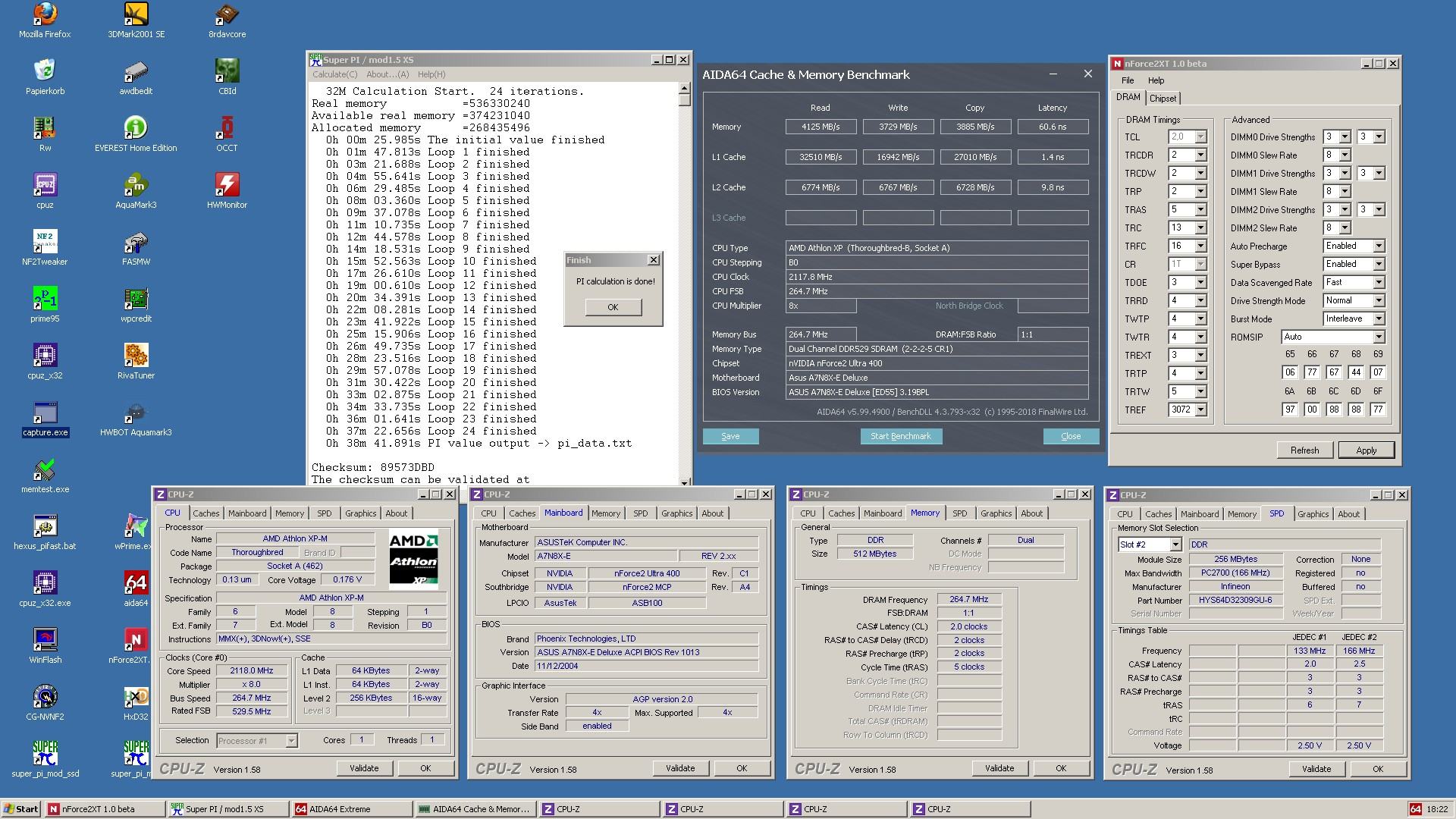The image size is (1456, 819).
Task: Open EVEREST Home Edition icon
Action: click(x=136, y=135)
